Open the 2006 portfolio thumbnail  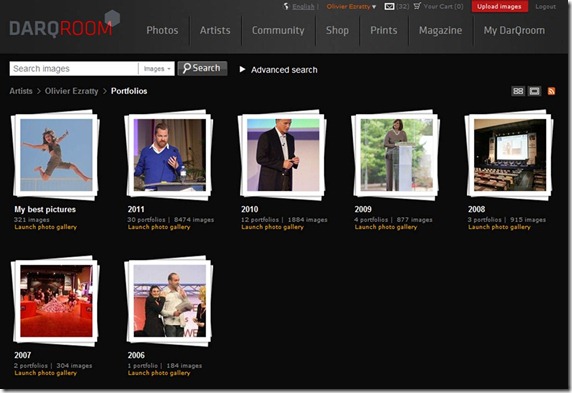pyautogui.click(x=169, y=301)
